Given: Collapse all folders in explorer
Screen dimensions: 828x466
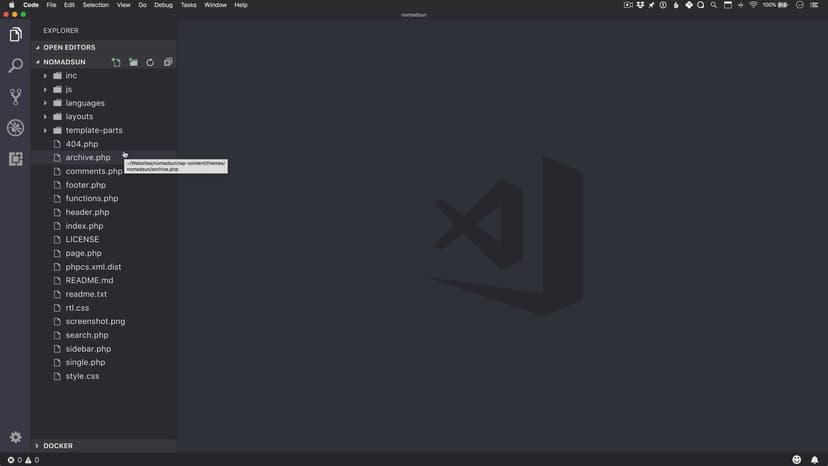Looking at the screenshot, I should point(168,62).
